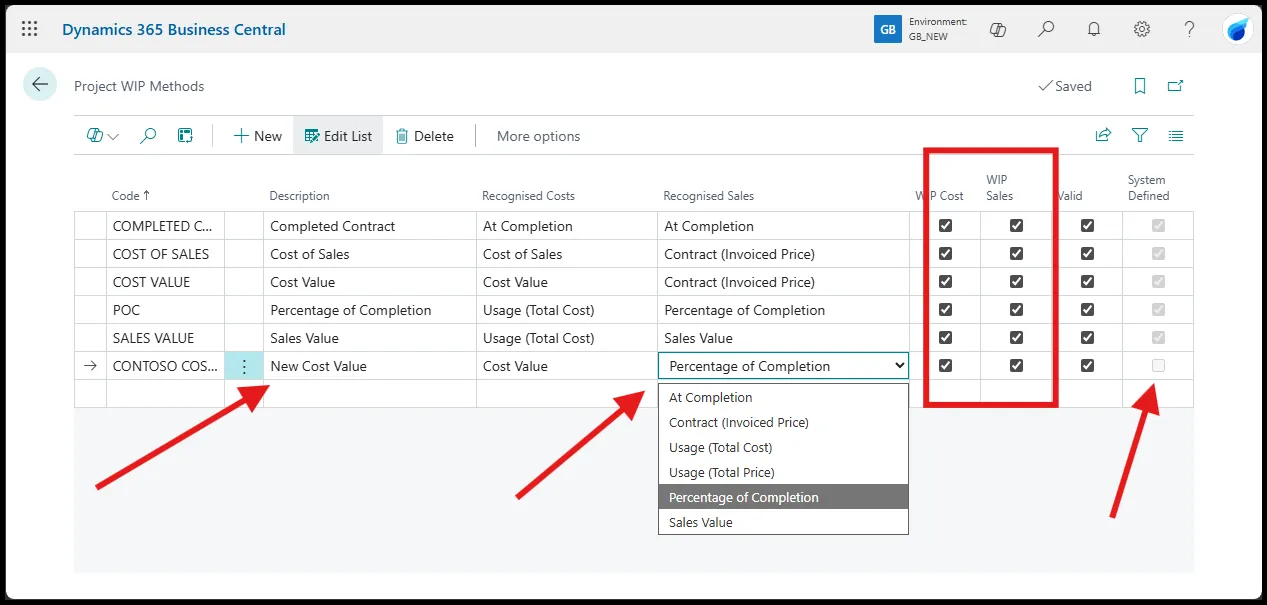Click Completed Contract description cell

point(370,226)
